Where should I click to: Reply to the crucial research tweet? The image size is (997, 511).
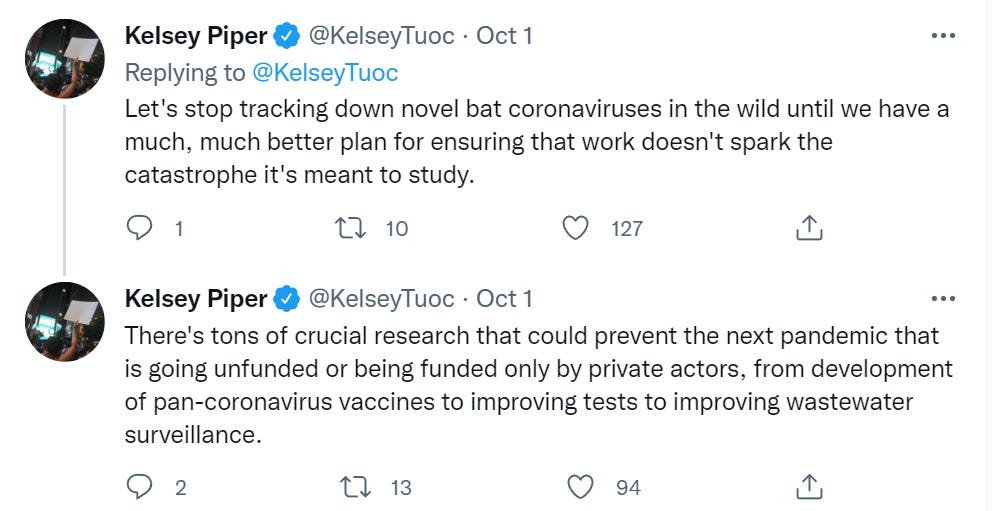click(x=140, y=487)
